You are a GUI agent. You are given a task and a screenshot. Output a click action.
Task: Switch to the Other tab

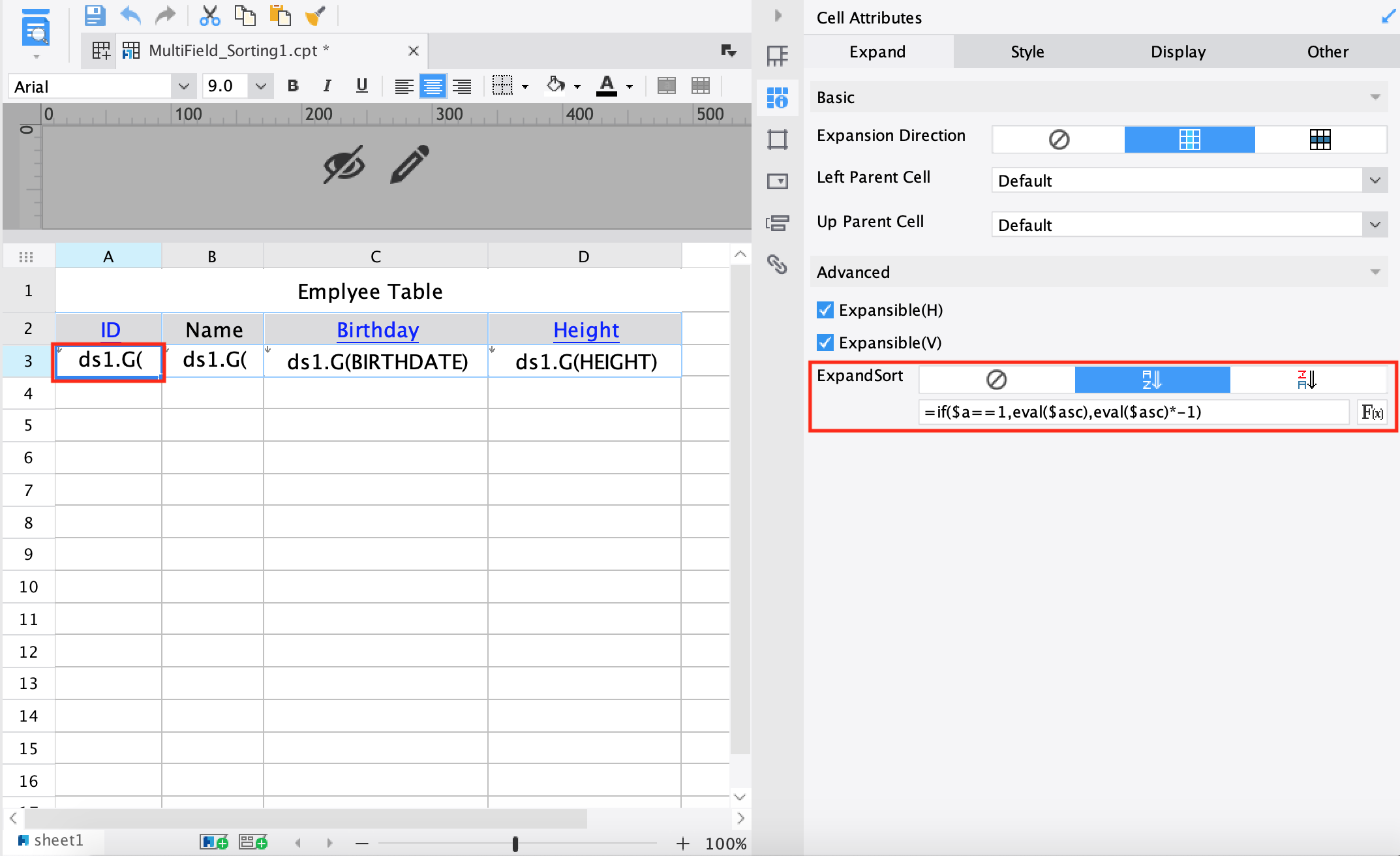(x=1328, y=52)
